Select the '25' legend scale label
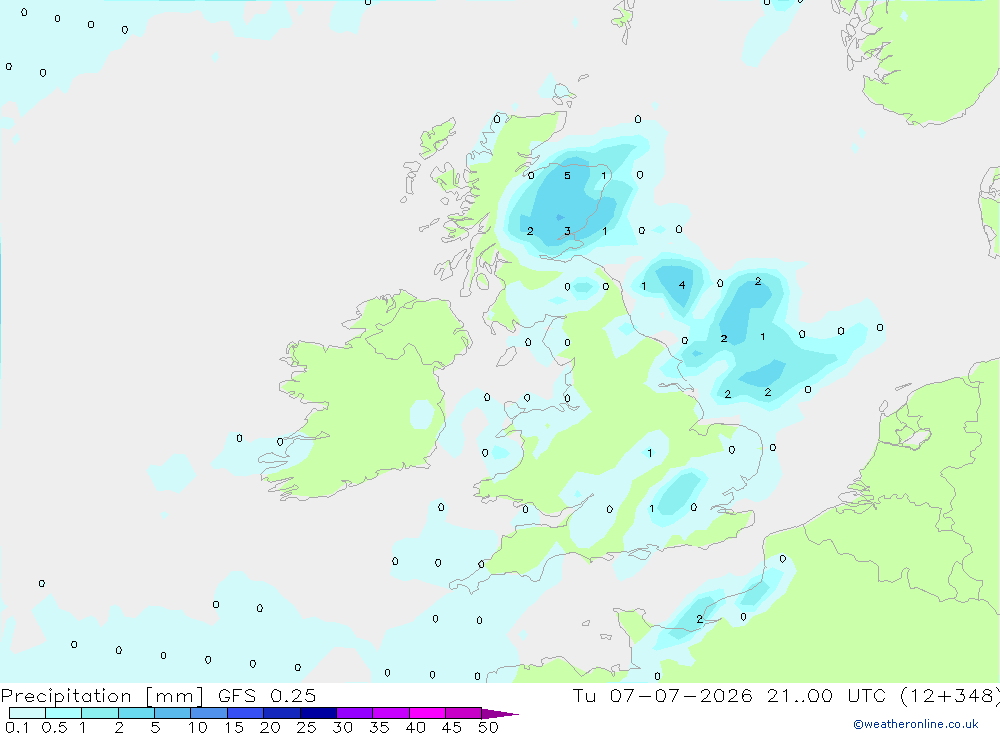Screen dimensions: 1000x733 point(306,727)
